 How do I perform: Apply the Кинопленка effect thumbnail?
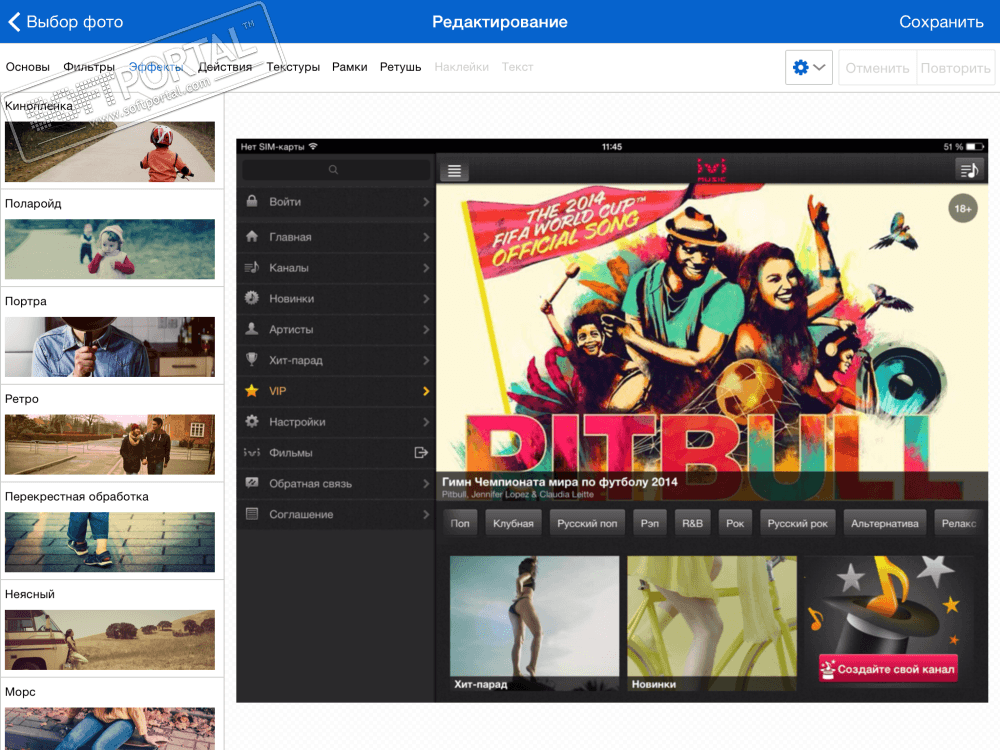pos(110,152)
